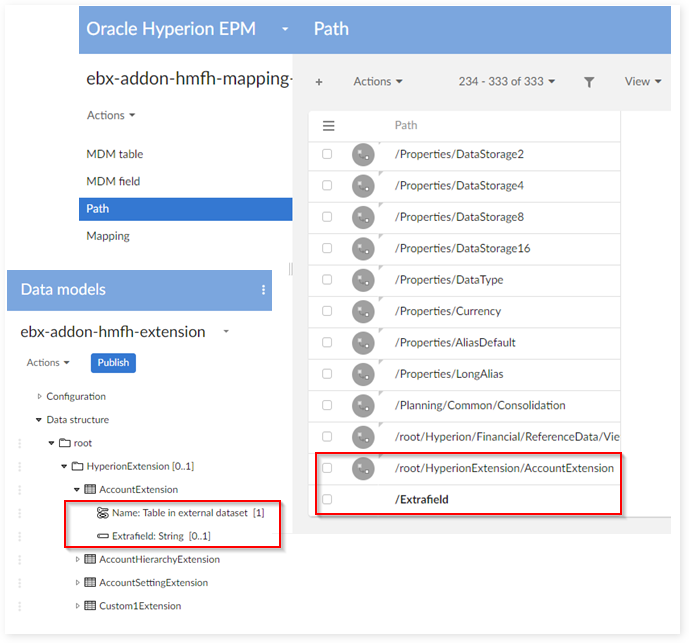Click the round icon beside /Properties/DataStorage16

point(363,249)
